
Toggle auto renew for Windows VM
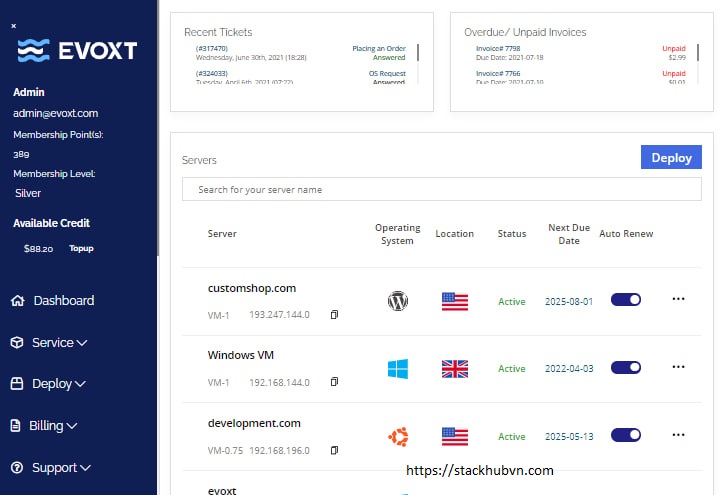pyautogui.click(x=626, y=367)
